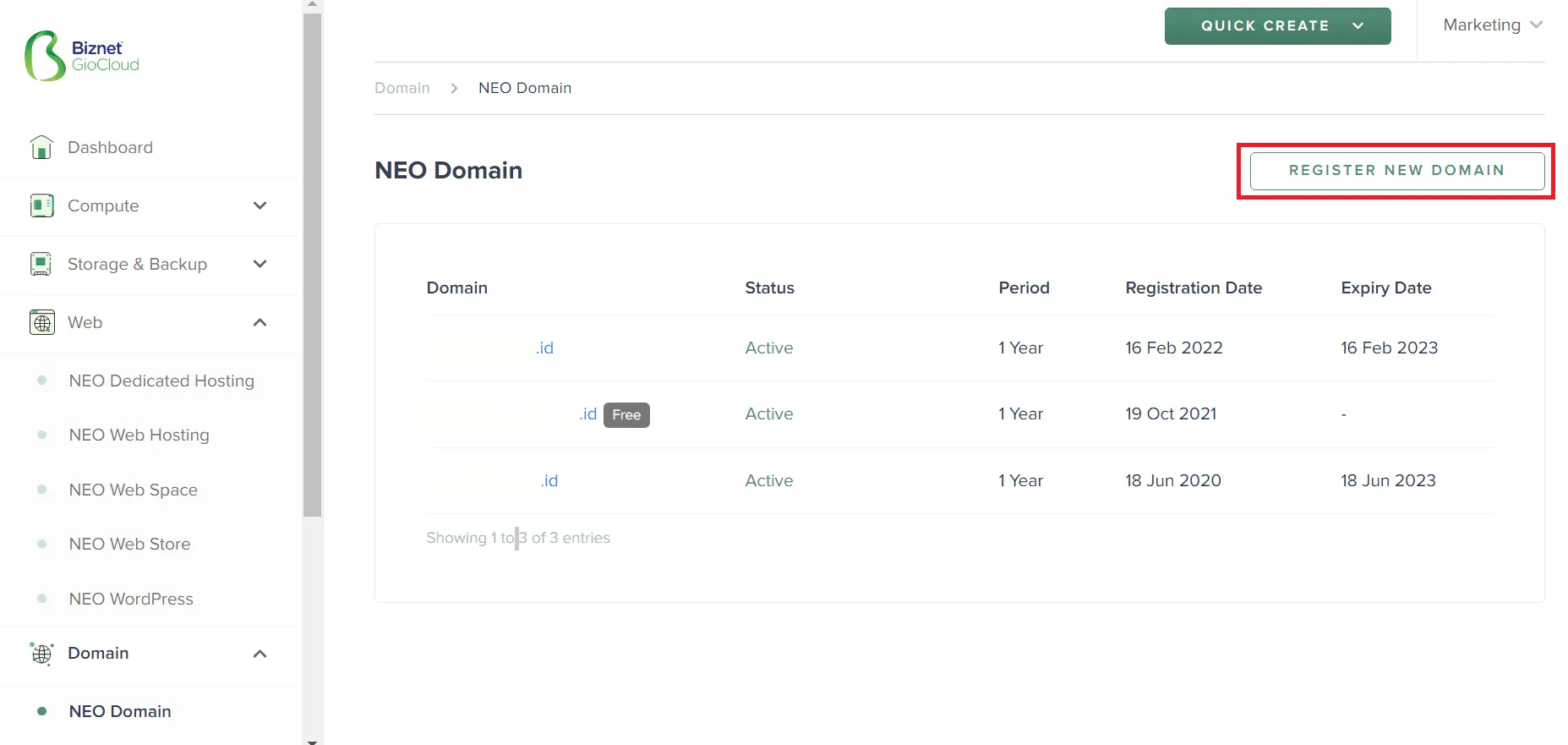The image size is (1568, 745).
Task: Click the Domain breadcrumb link
Action: pyautogui.click(x=402, y=88)
